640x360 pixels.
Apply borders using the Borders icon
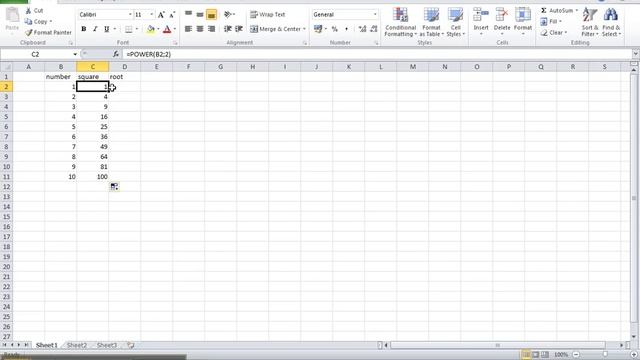click(x=129, y=29)
